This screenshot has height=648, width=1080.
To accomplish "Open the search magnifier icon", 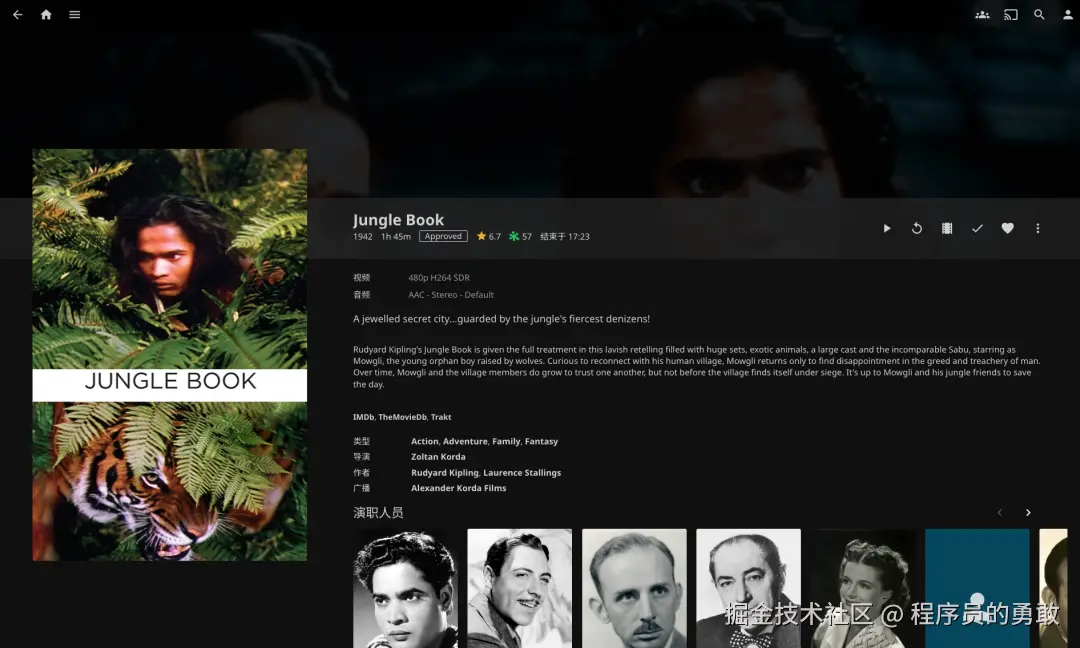I will point(1039,14).
